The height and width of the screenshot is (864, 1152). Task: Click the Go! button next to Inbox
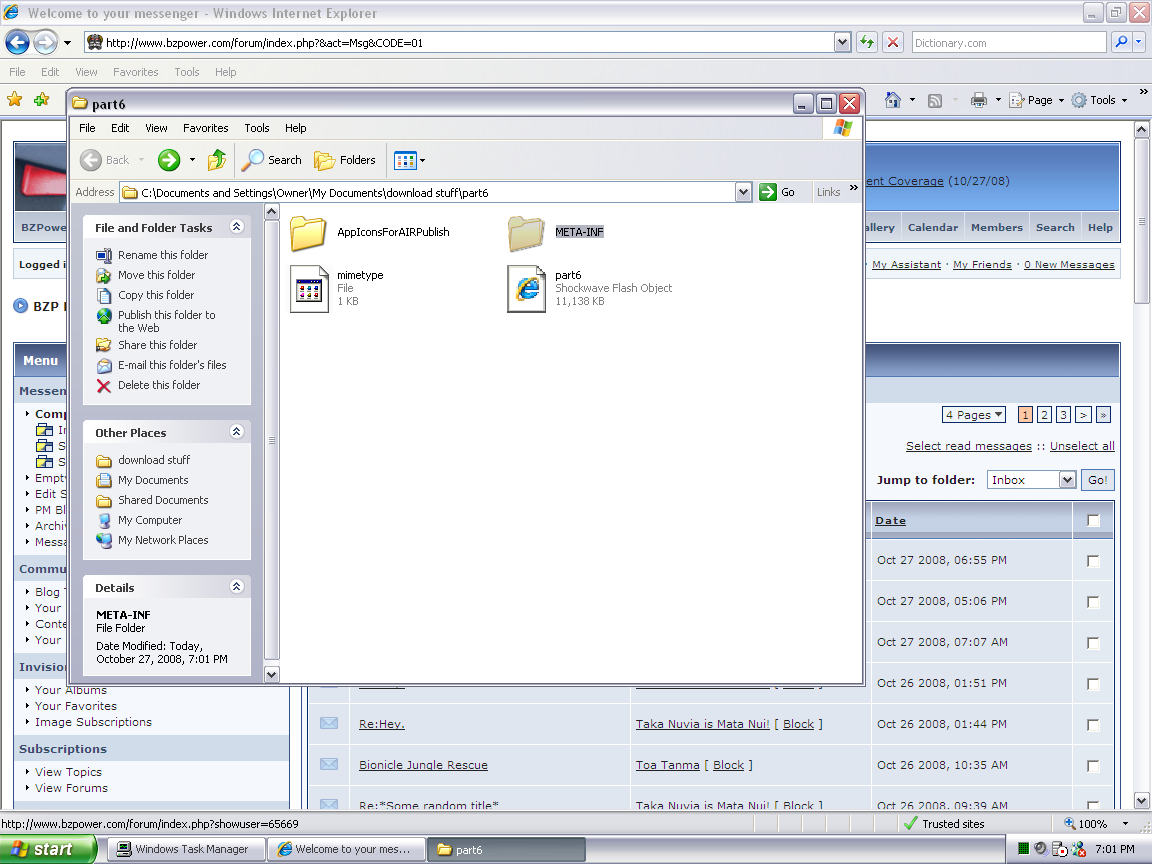click(1098, 480)
